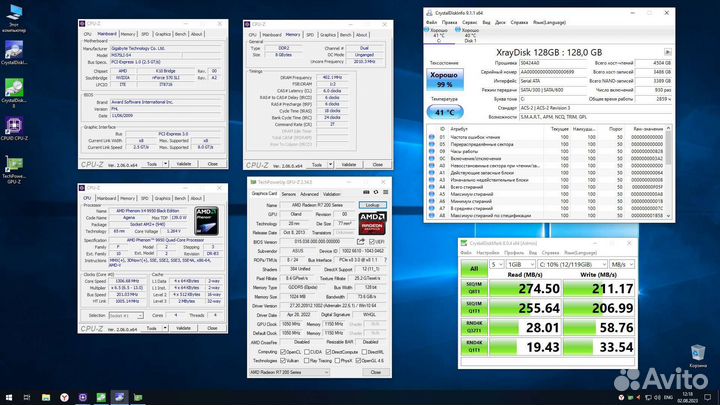The height and width of the screenshot is (405, 720).
Task: Toggle the Vulkan checkbox in GPU-Z
Action: [283, 361]
